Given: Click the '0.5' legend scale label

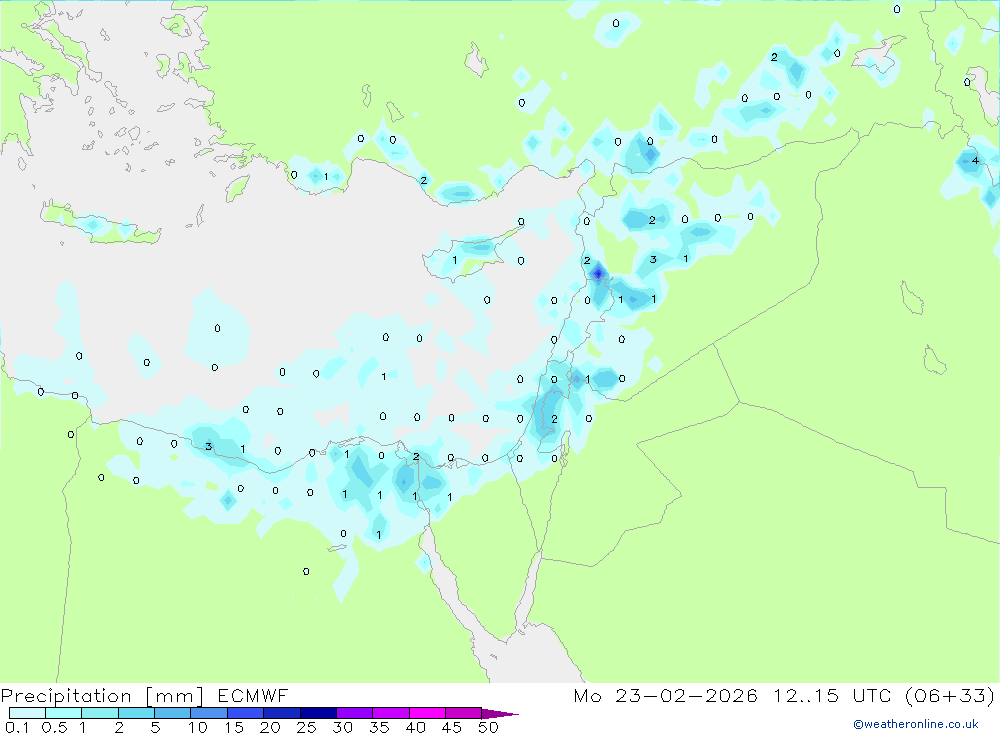Looking at the screenshot, I should 54,727.
